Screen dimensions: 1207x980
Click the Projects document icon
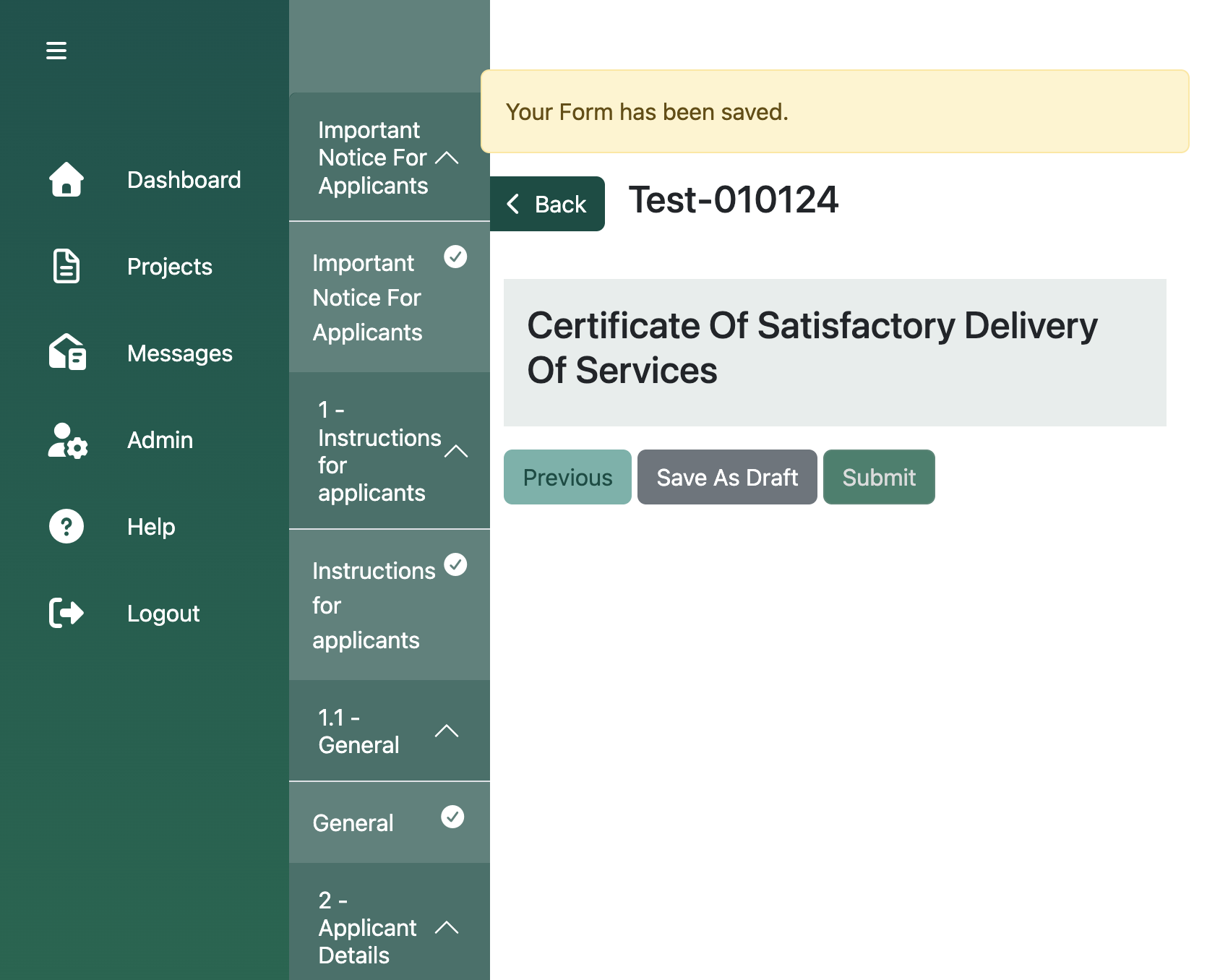point(66,266)
